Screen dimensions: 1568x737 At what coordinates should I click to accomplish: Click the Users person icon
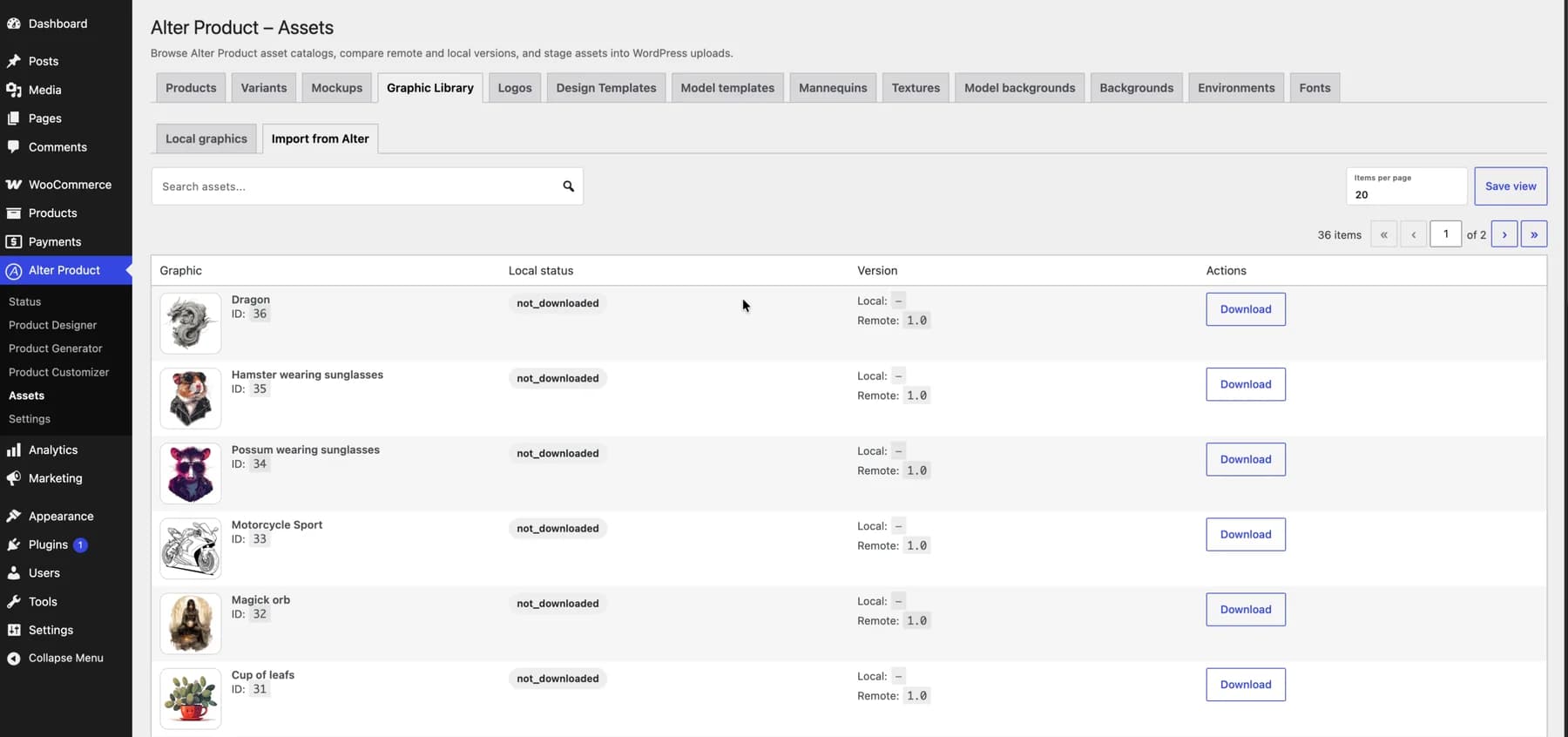pyautogui.click(x=14, y=573)
